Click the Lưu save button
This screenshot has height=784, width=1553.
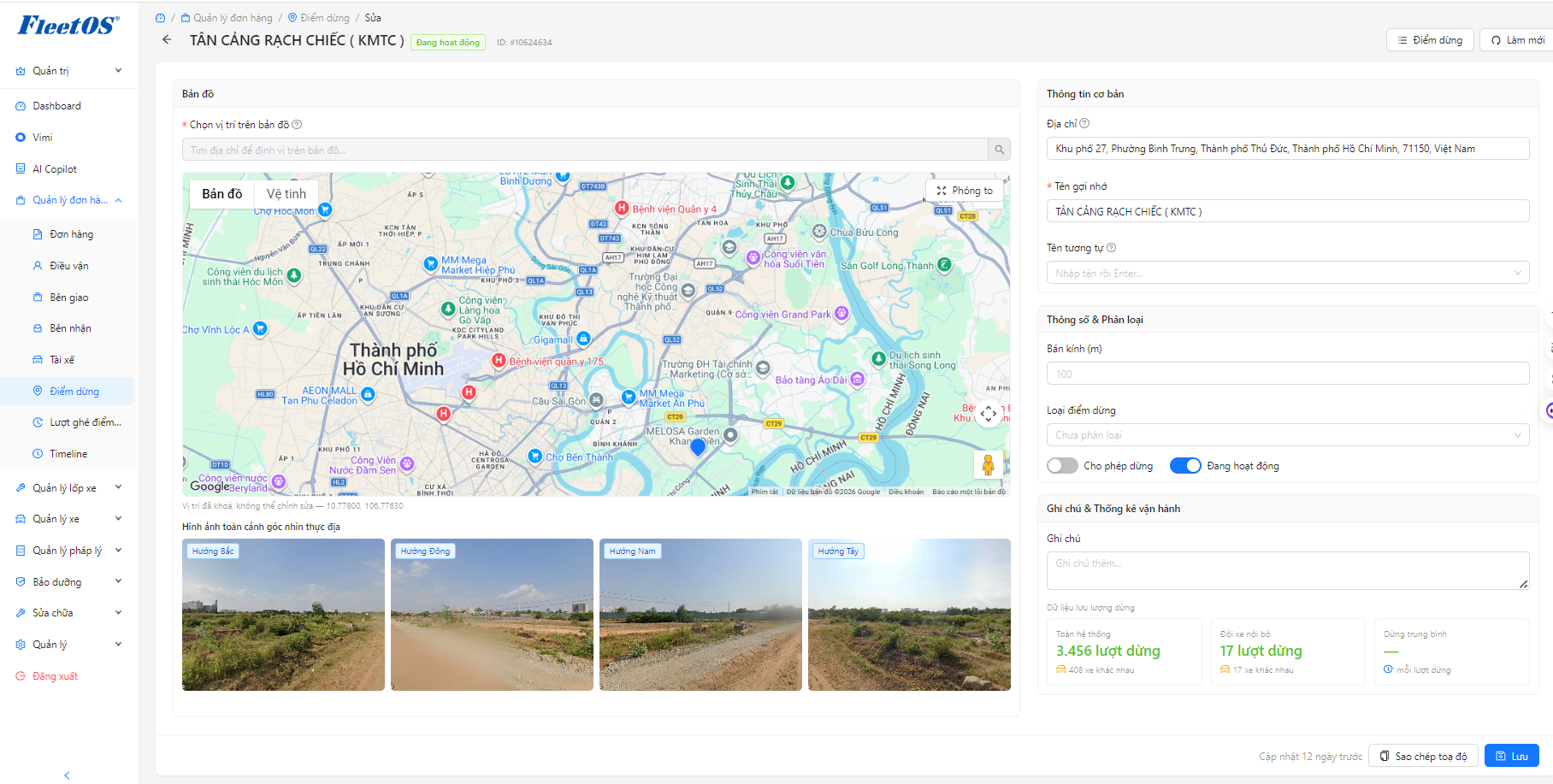point(1511,756)
